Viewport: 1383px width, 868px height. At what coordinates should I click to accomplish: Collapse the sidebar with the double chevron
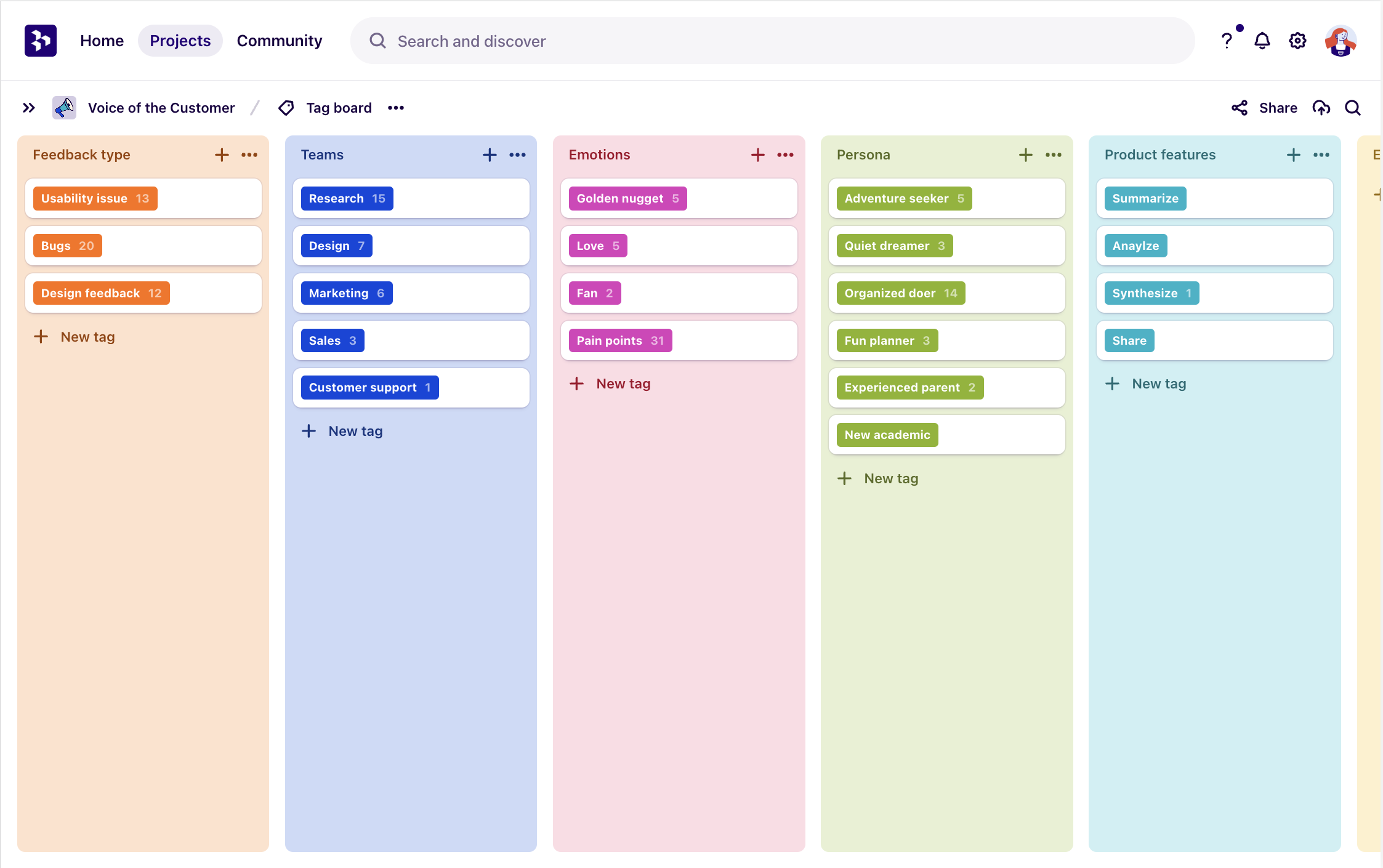pos(28,107)
